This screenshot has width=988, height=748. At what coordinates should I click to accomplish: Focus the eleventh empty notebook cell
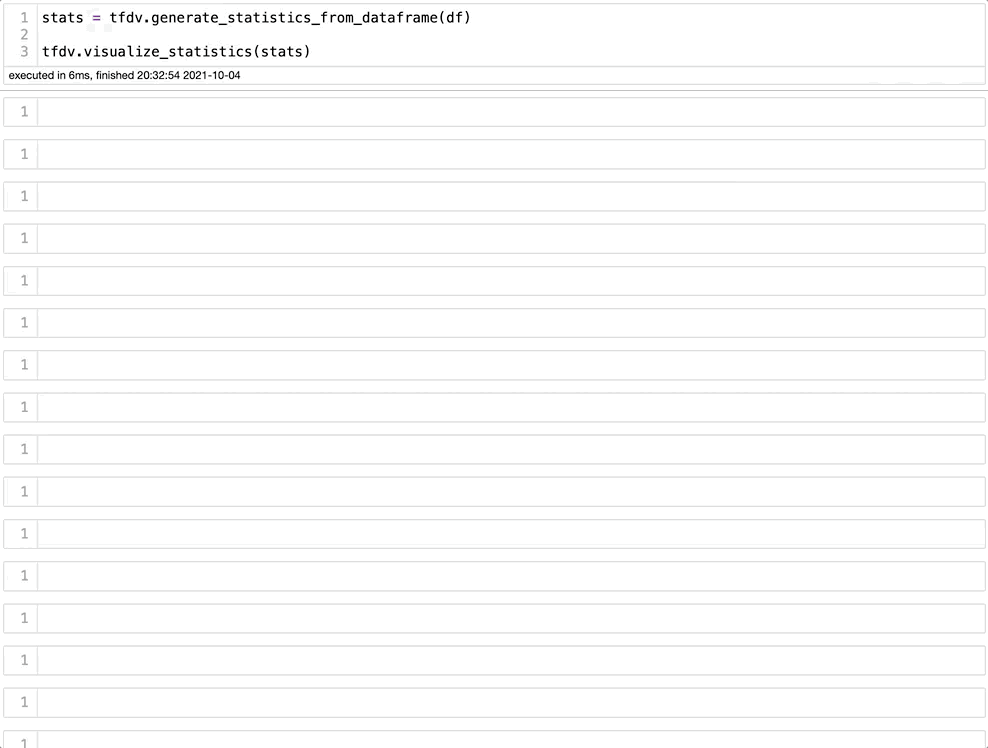510,534
